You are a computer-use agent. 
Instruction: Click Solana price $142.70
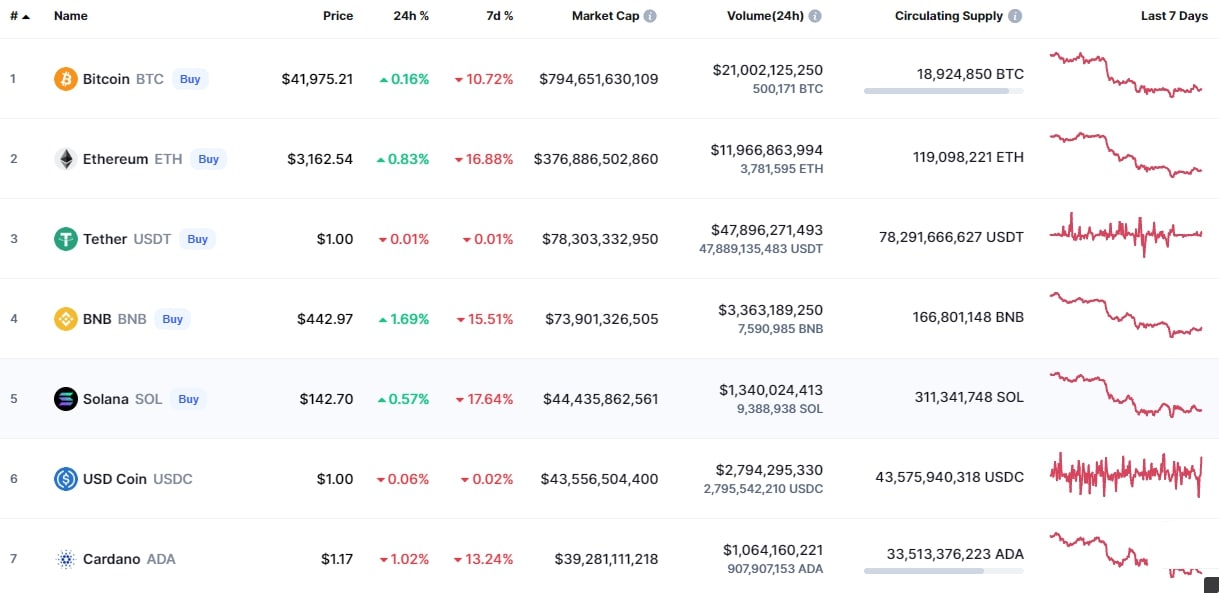pos(326,399)
